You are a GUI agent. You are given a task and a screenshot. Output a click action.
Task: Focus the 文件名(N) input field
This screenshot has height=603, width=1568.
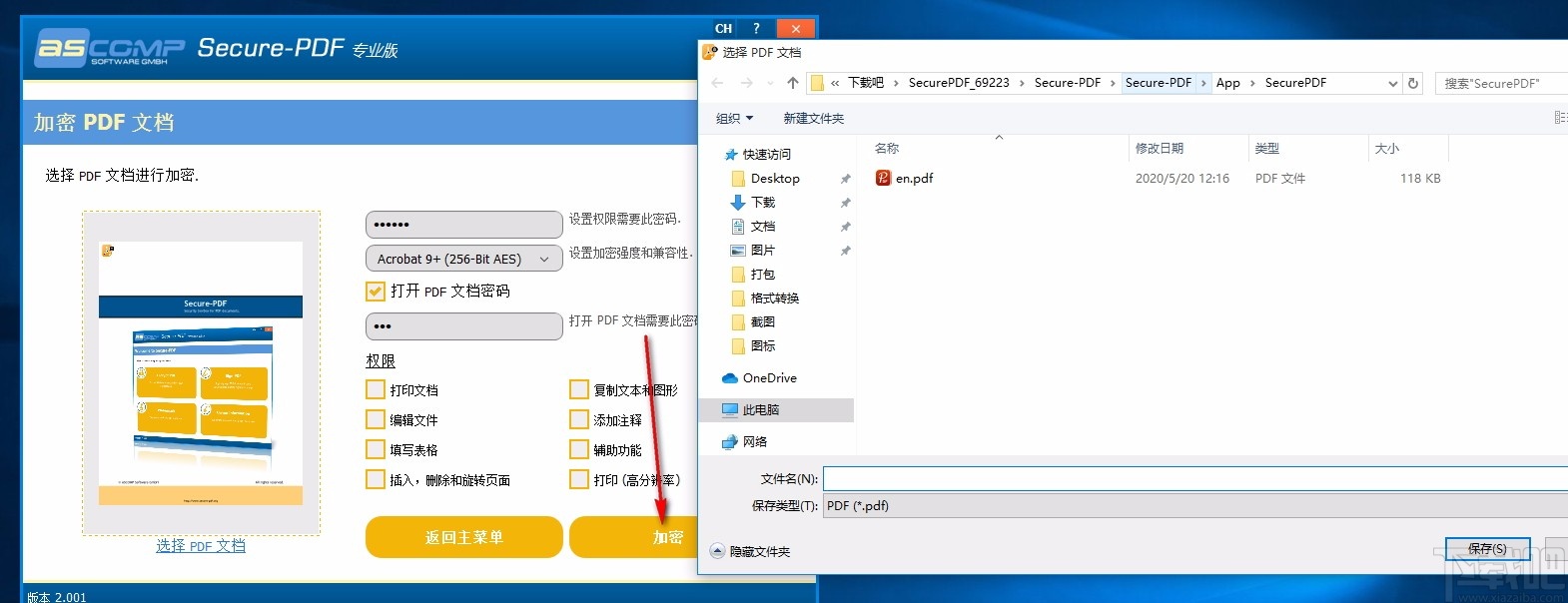pyautogui.click(x=1195, y=479)
